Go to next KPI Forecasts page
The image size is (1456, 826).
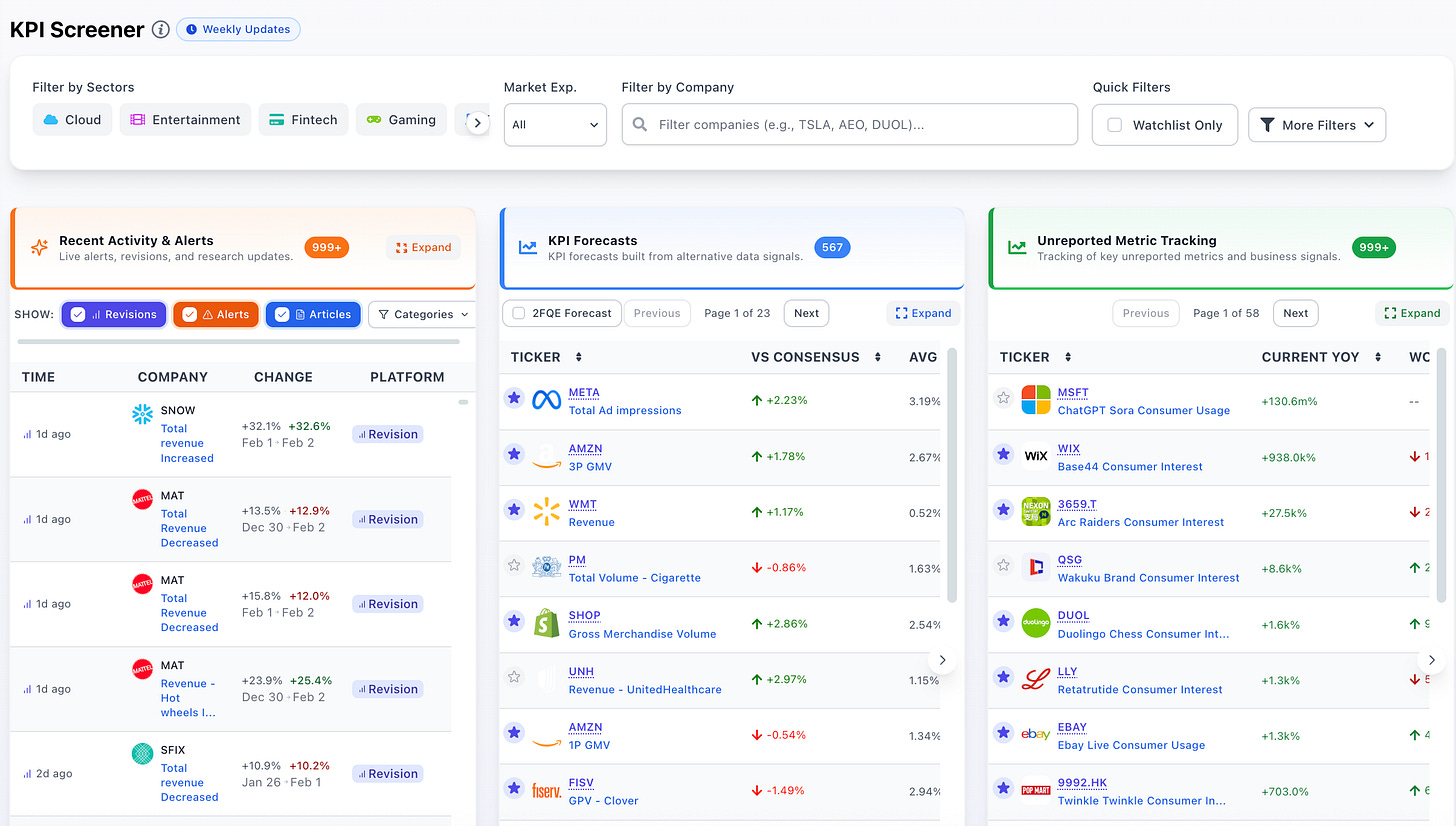point(806,313)
